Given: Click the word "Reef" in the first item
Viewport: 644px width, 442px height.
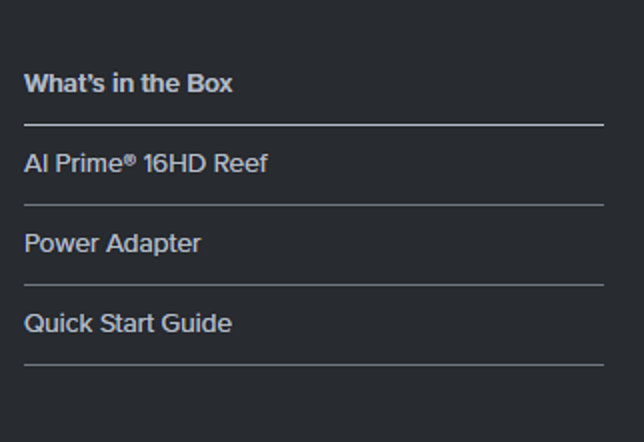Looking at the screenshot, I should click(241, 163).
